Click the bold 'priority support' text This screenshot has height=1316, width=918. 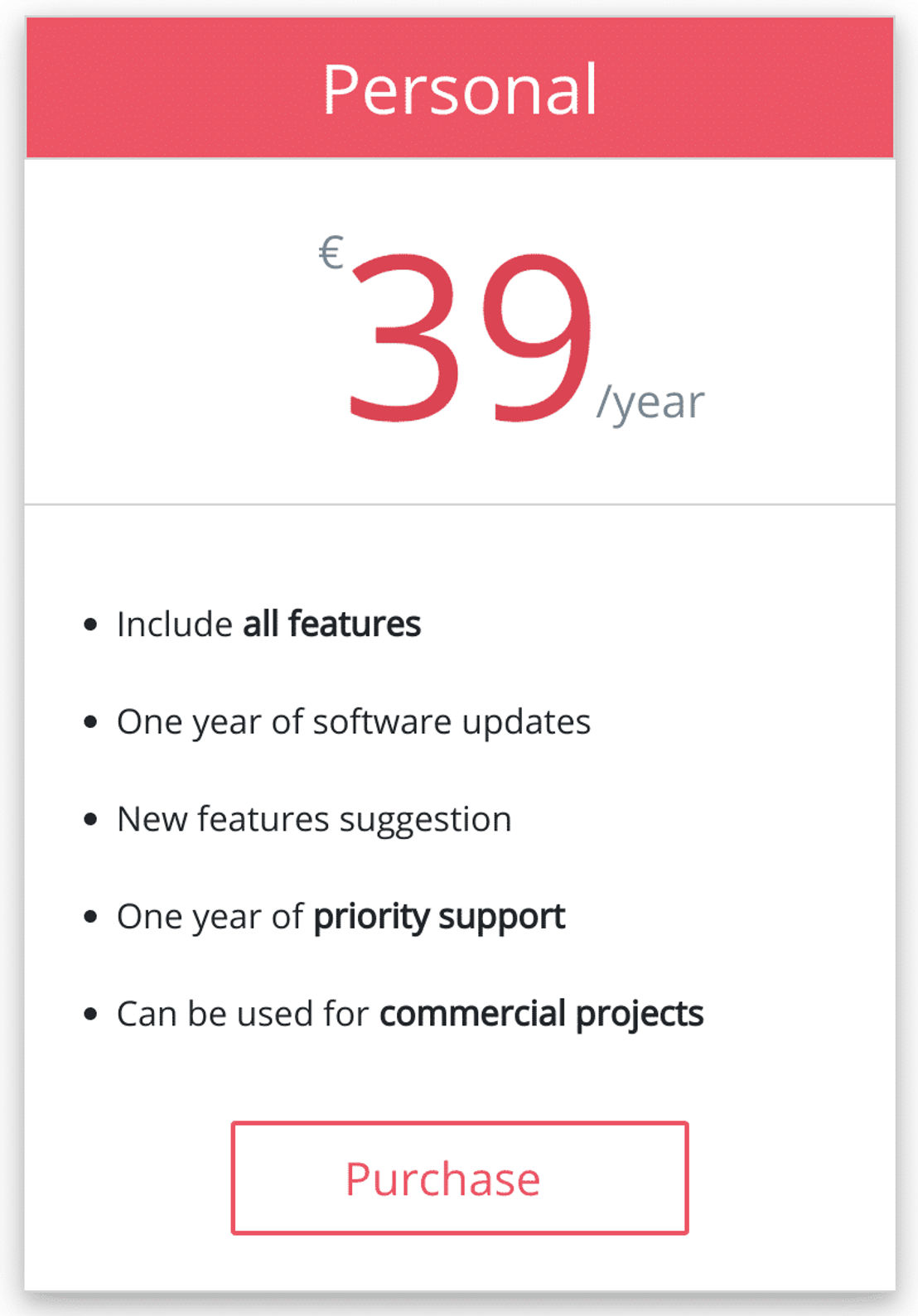tap(439, 917)
